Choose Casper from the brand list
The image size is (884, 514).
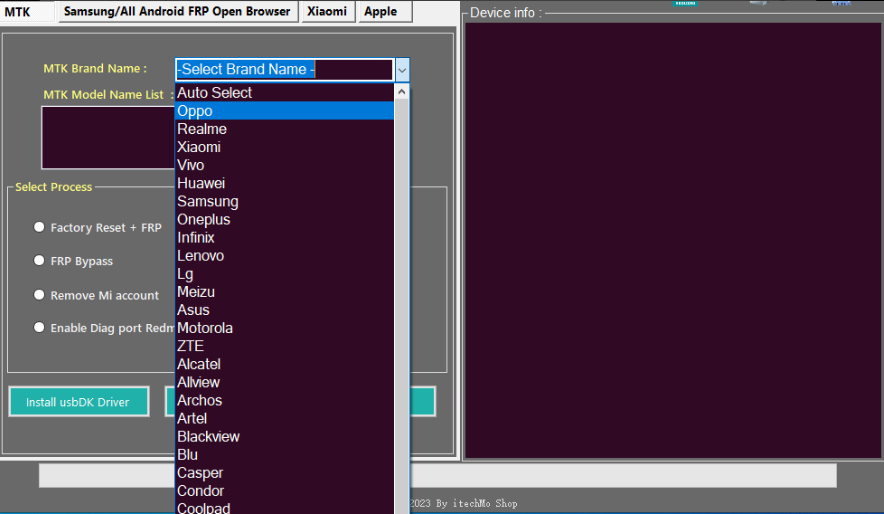click(285, 473)
